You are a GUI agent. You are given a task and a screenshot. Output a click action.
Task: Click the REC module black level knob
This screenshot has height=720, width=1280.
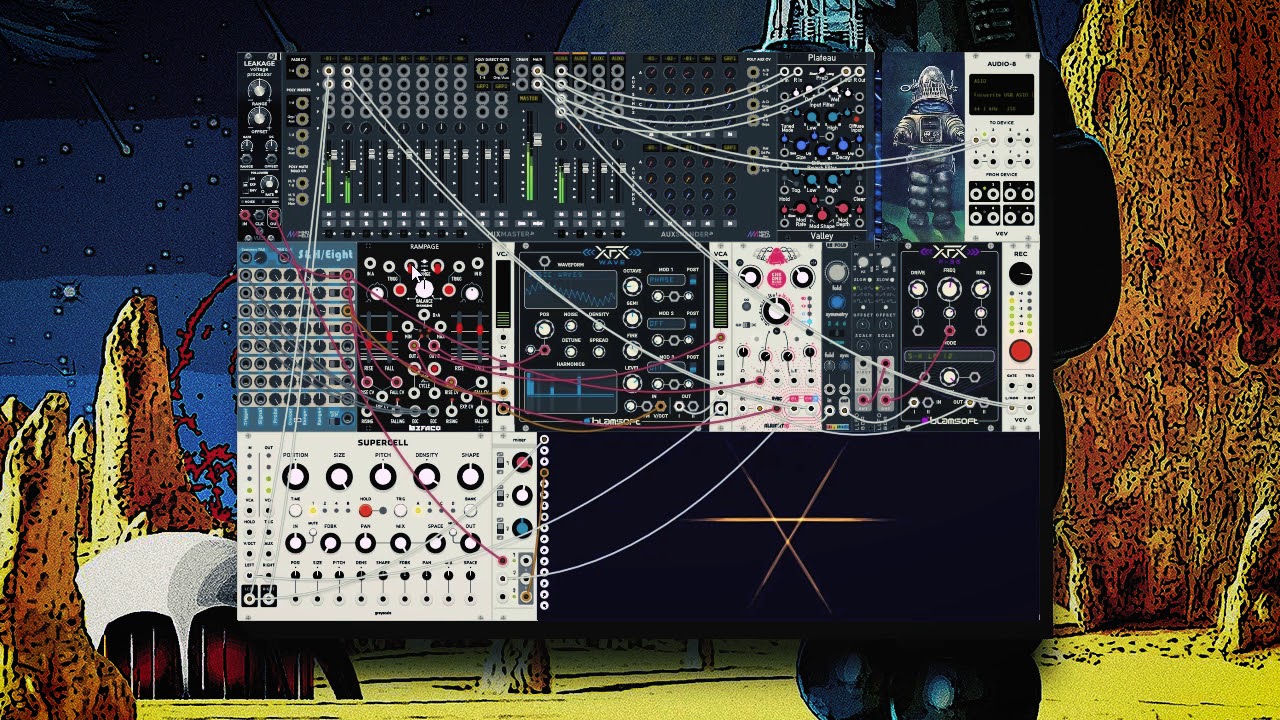pos(1020,274)
